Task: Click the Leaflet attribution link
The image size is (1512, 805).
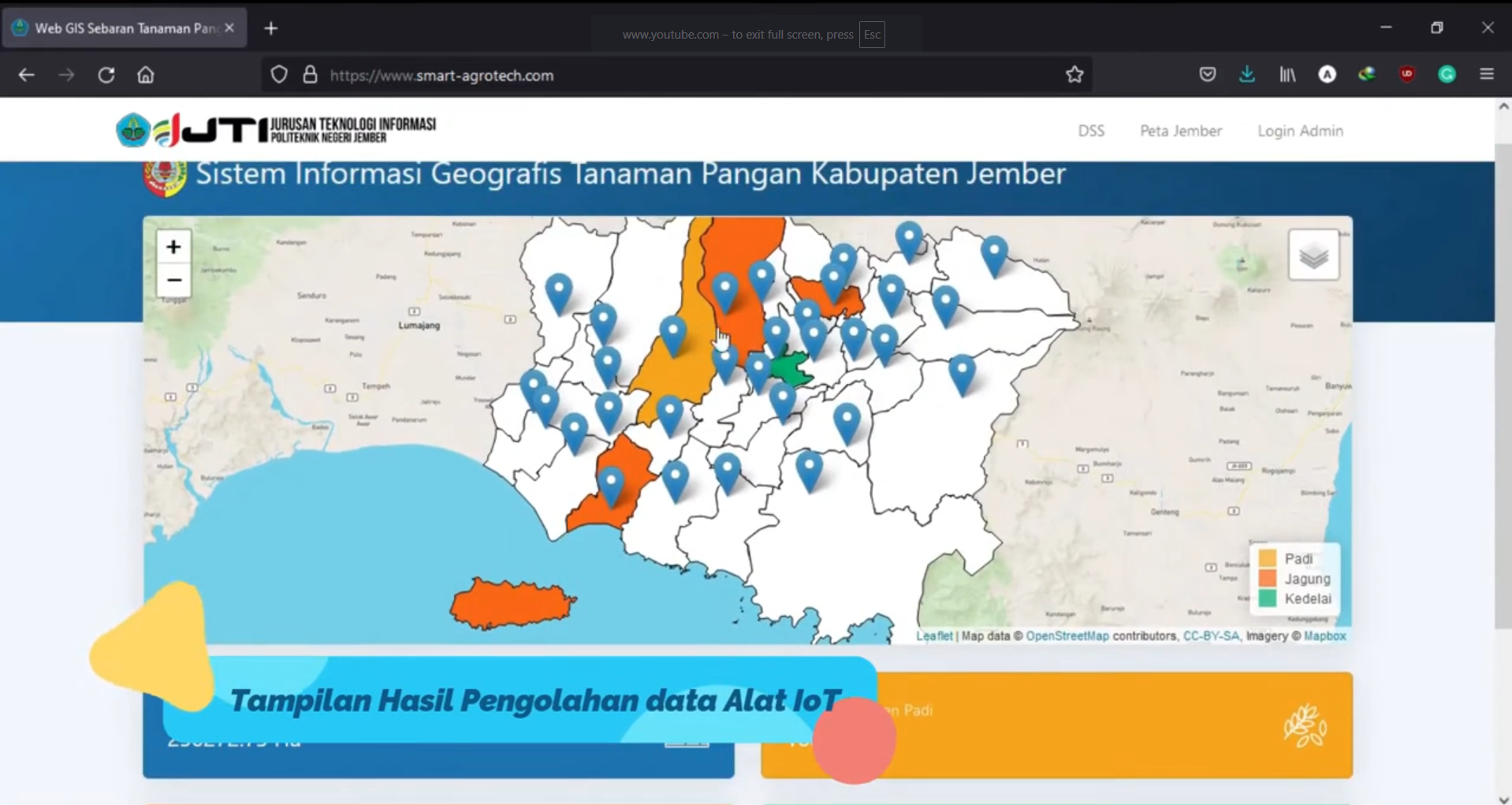Action: pos(934,635)
